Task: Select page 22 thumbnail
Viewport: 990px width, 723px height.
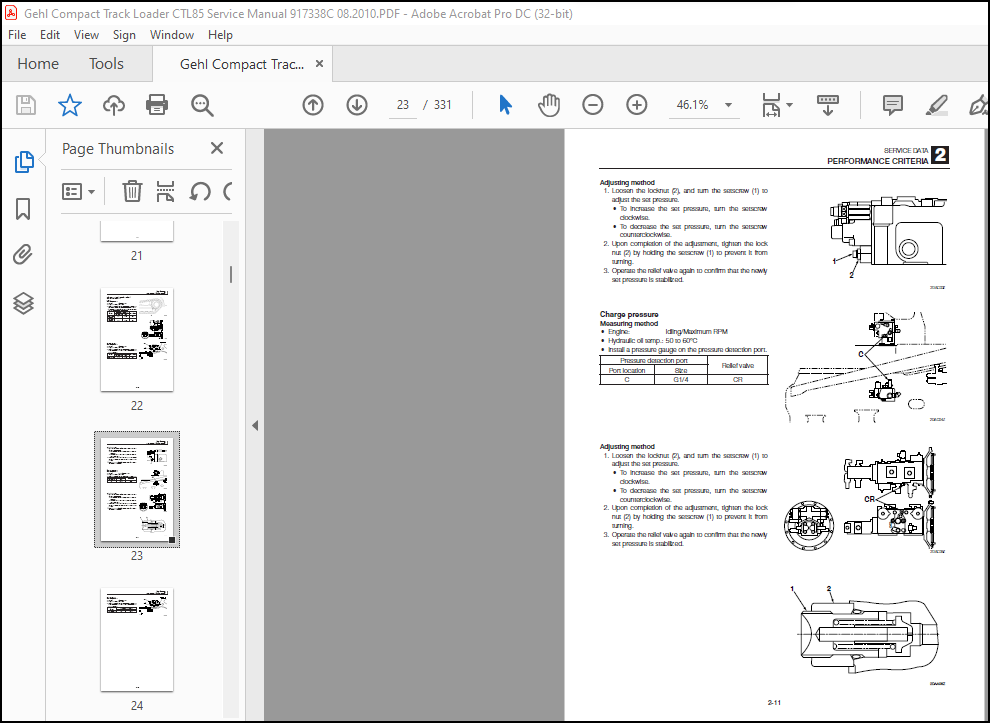Action: pos(137,340)
